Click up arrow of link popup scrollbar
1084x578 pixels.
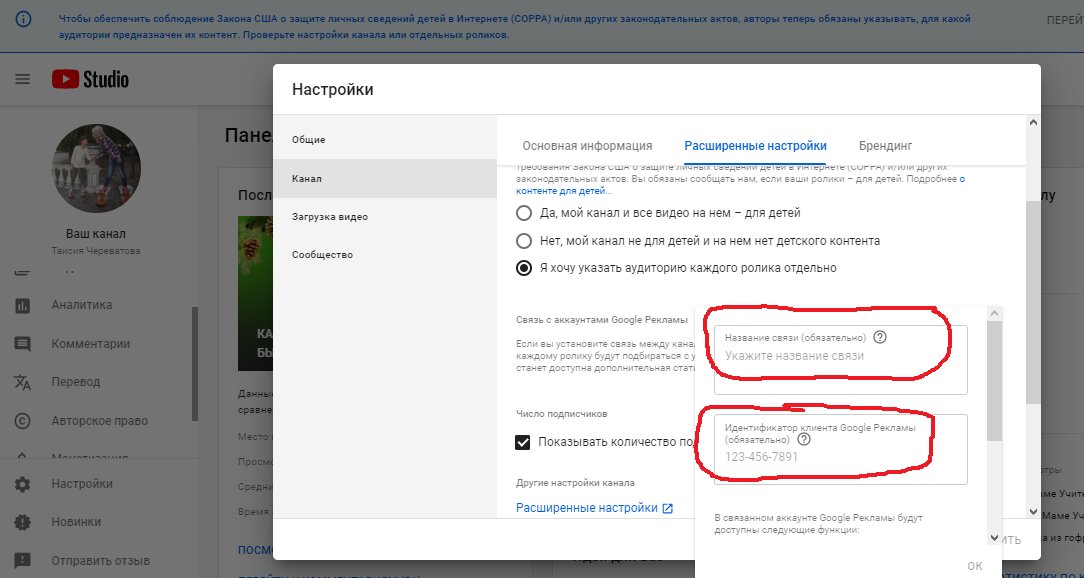click(994, 313)
